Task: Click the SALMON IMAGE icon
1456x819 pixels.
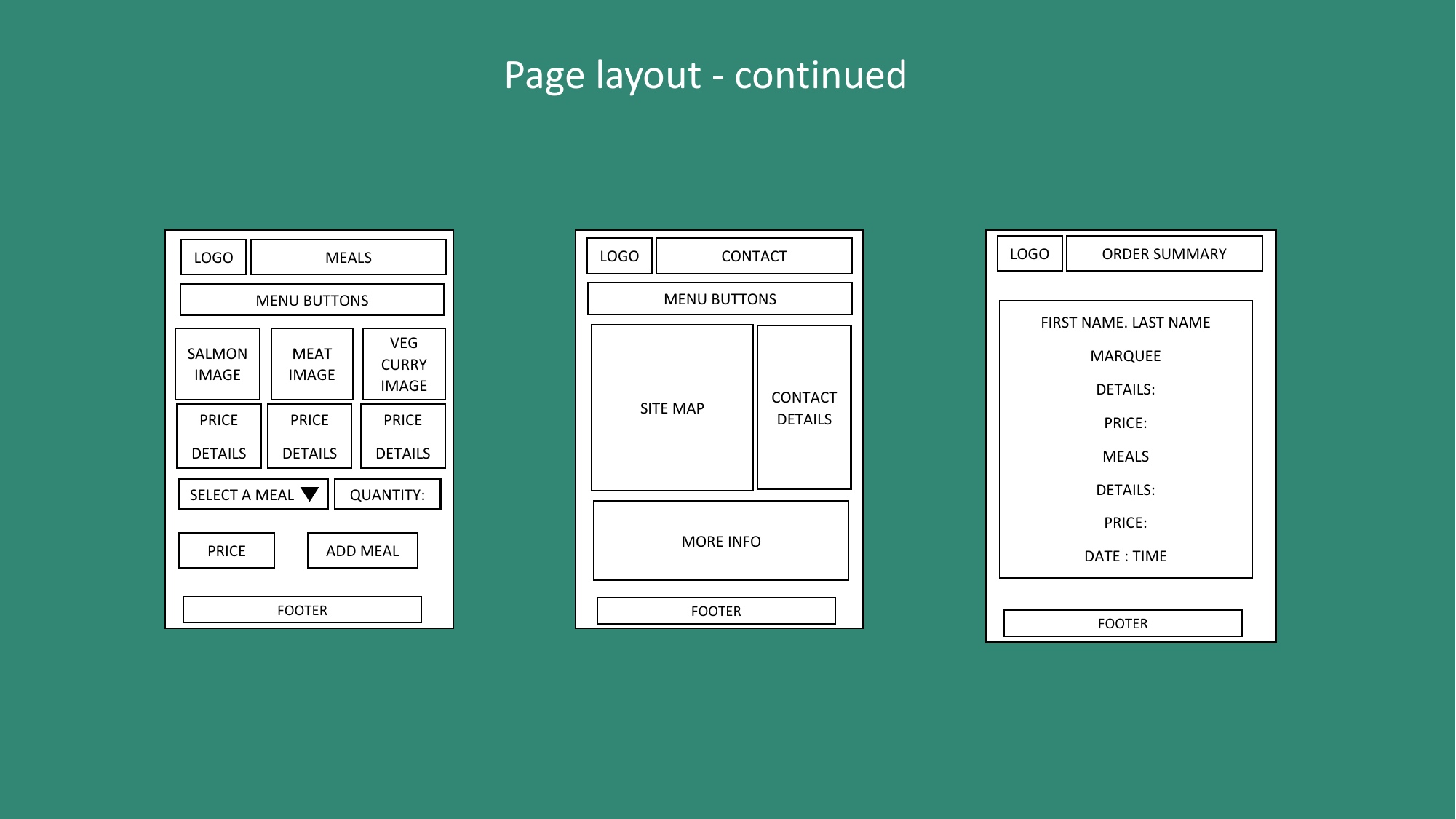Action: [x=219, y=364]
